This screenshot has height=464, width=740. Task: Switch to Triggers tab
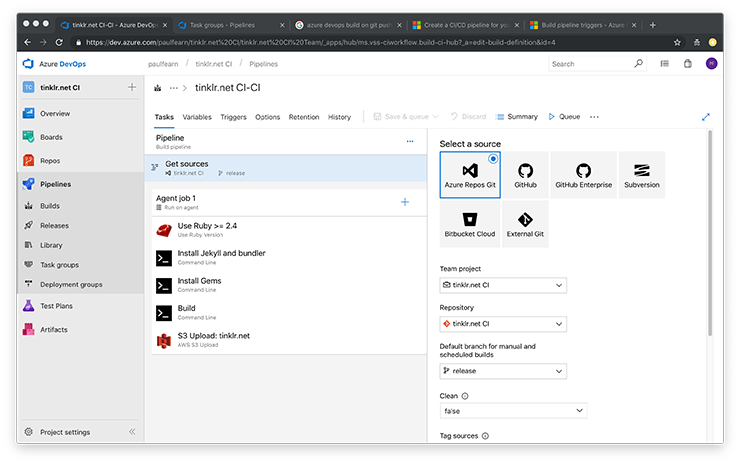pos(233,117)
